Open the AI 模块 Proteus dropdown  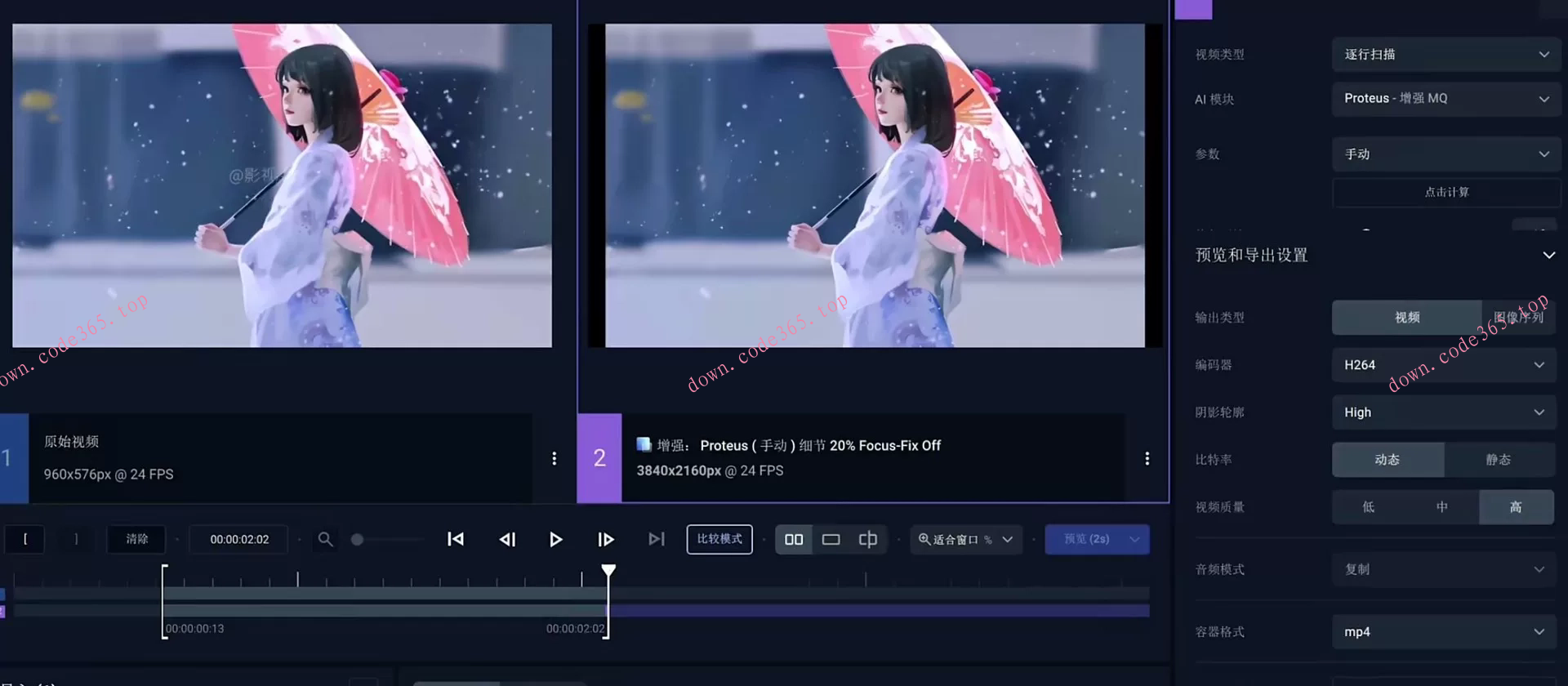click(x=1445, y=99)
